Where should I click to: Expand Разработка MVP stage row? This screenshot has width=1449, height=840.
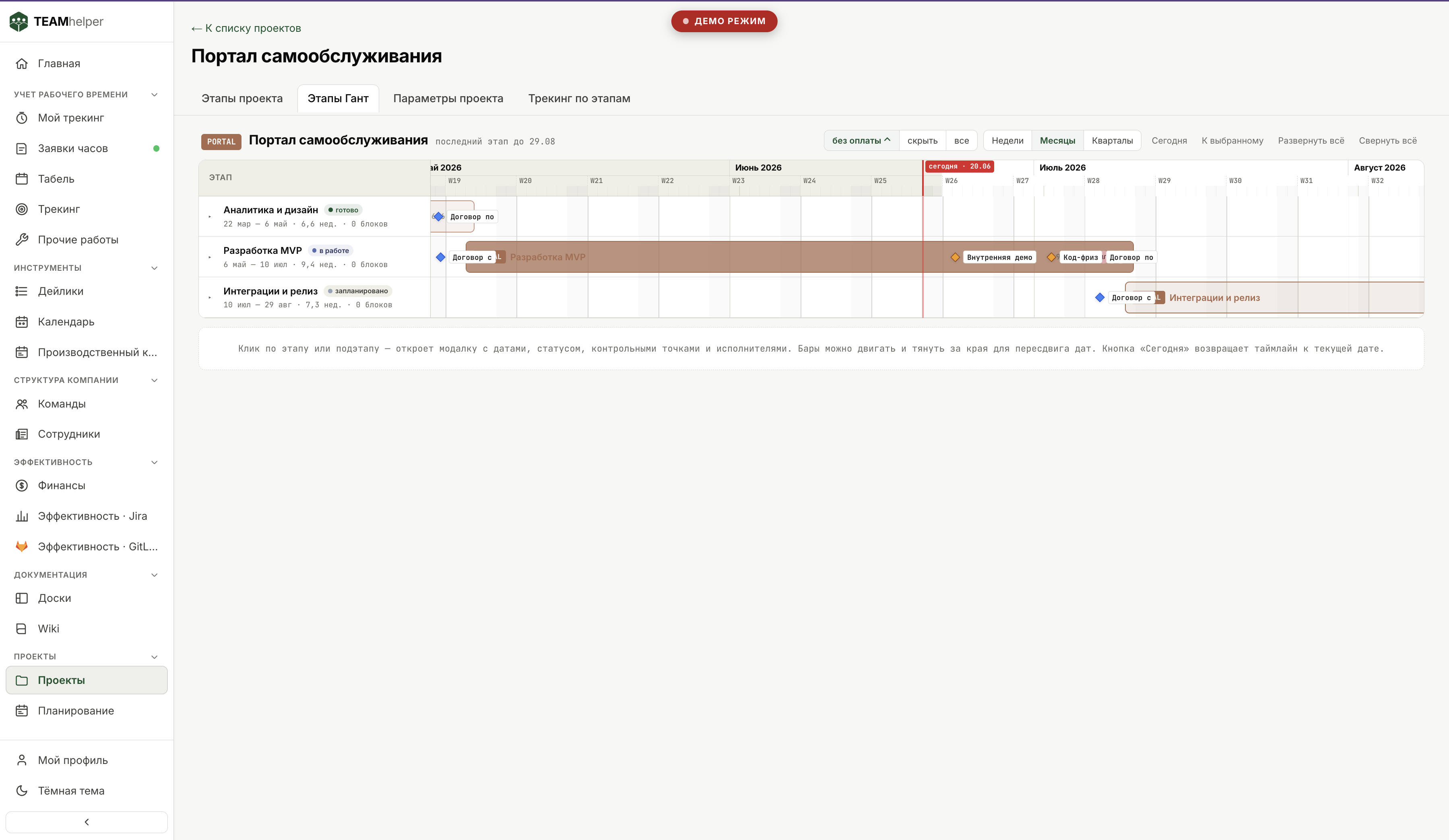(x=210, y=257)
